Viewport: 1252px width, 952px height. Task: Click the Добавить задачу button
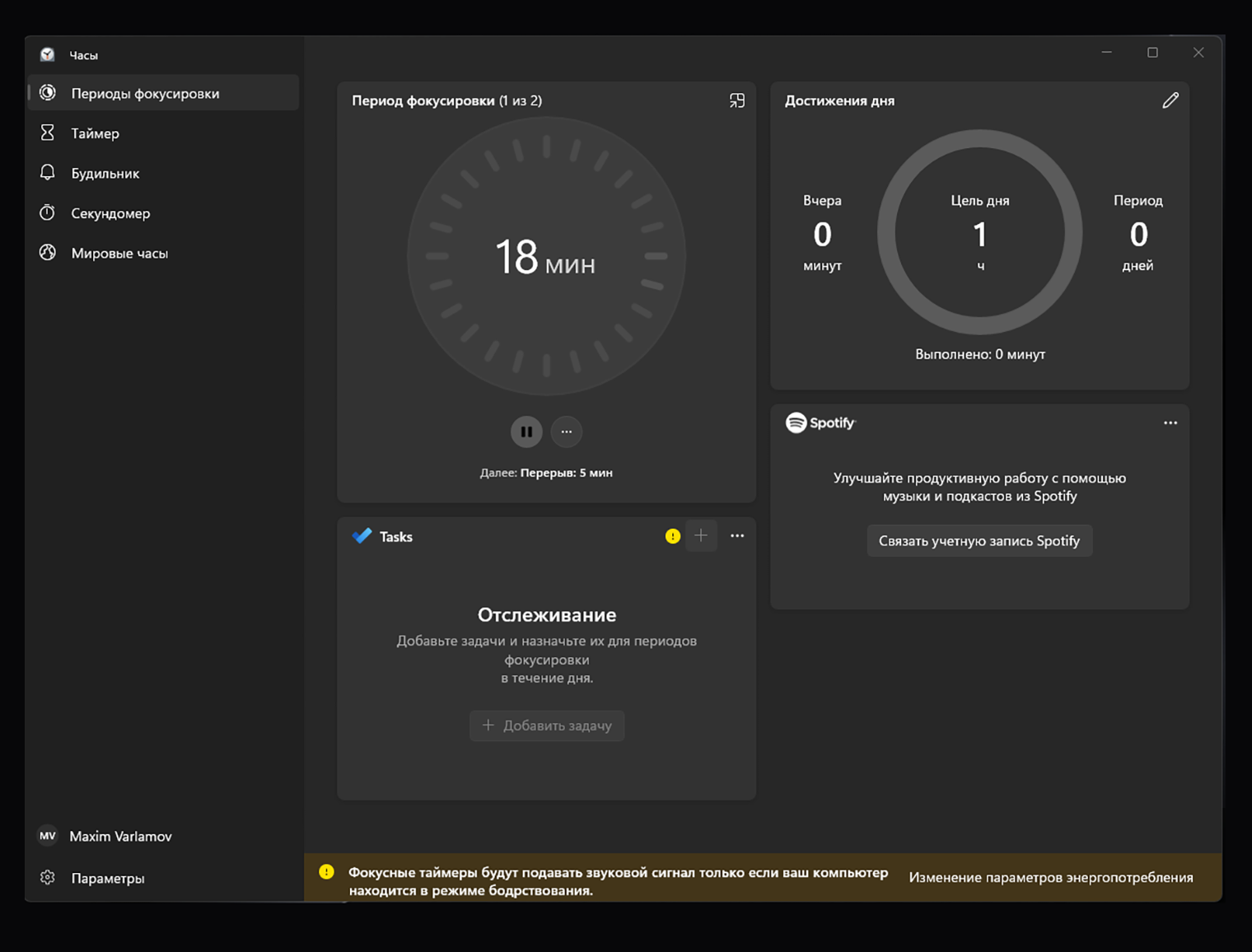pyautogui.click(x=547, y=726)
